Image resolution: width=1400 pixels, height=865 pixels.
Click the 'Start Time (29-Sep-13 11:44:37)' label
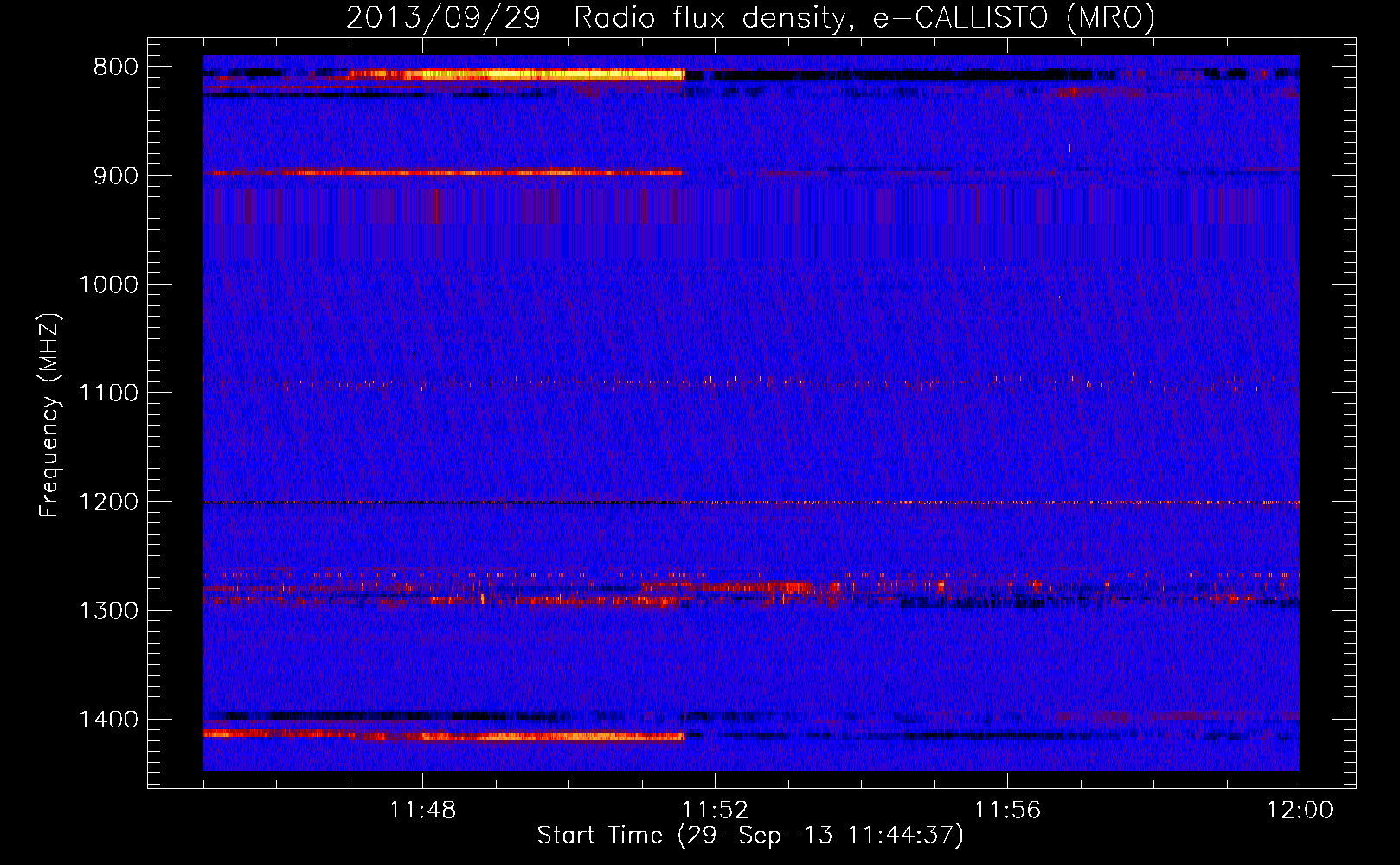(750, 836)
